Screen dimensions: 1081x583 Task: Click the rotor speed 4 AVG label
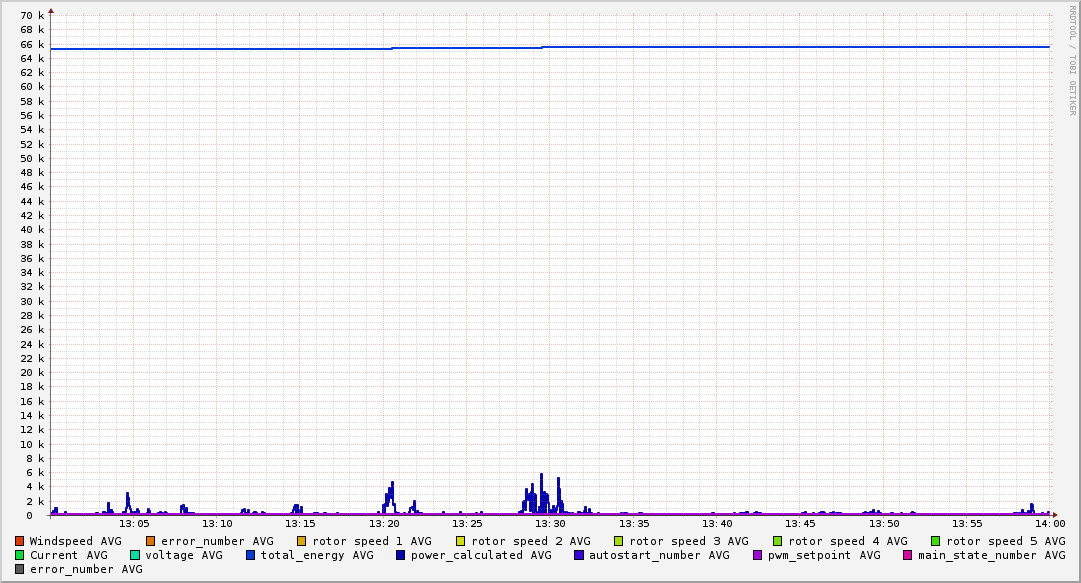(x=847, y=541)
